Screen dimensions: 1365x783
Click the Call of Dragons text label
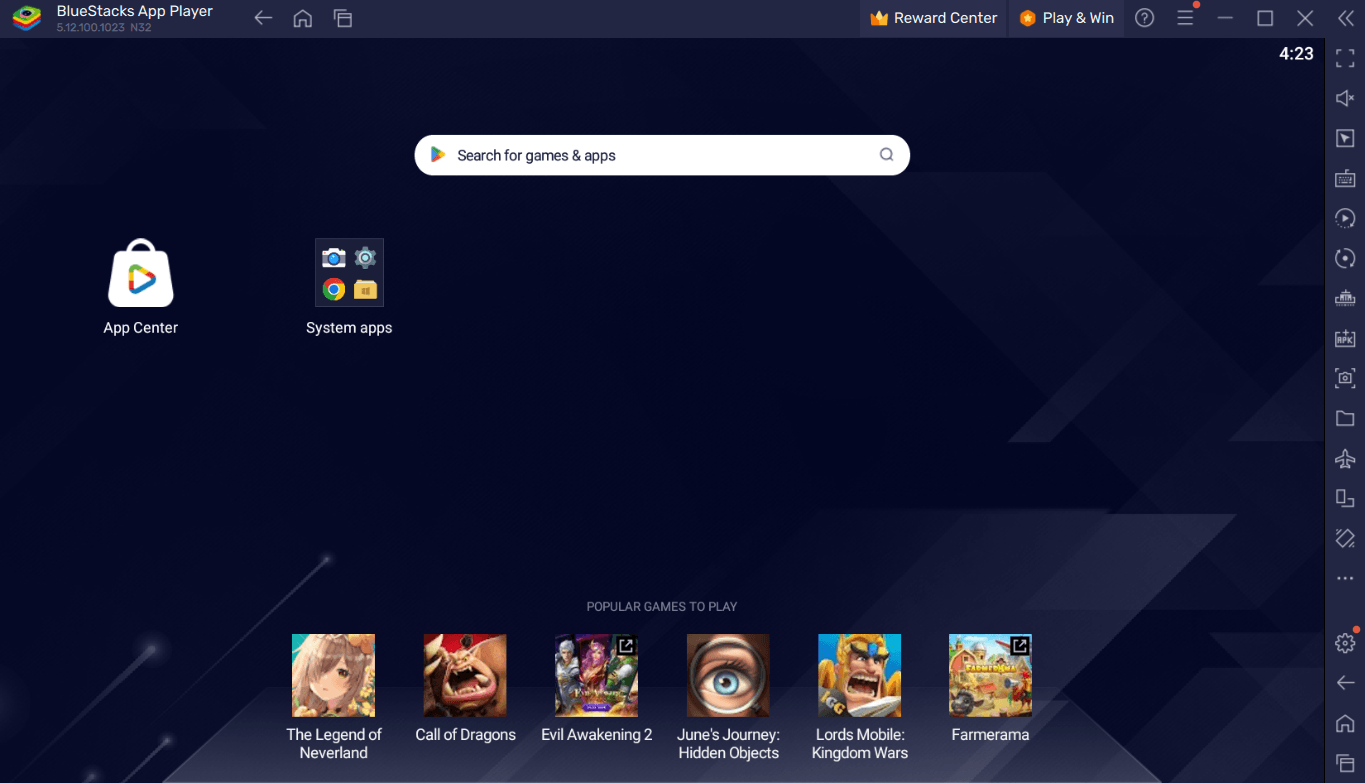(466, 735)
